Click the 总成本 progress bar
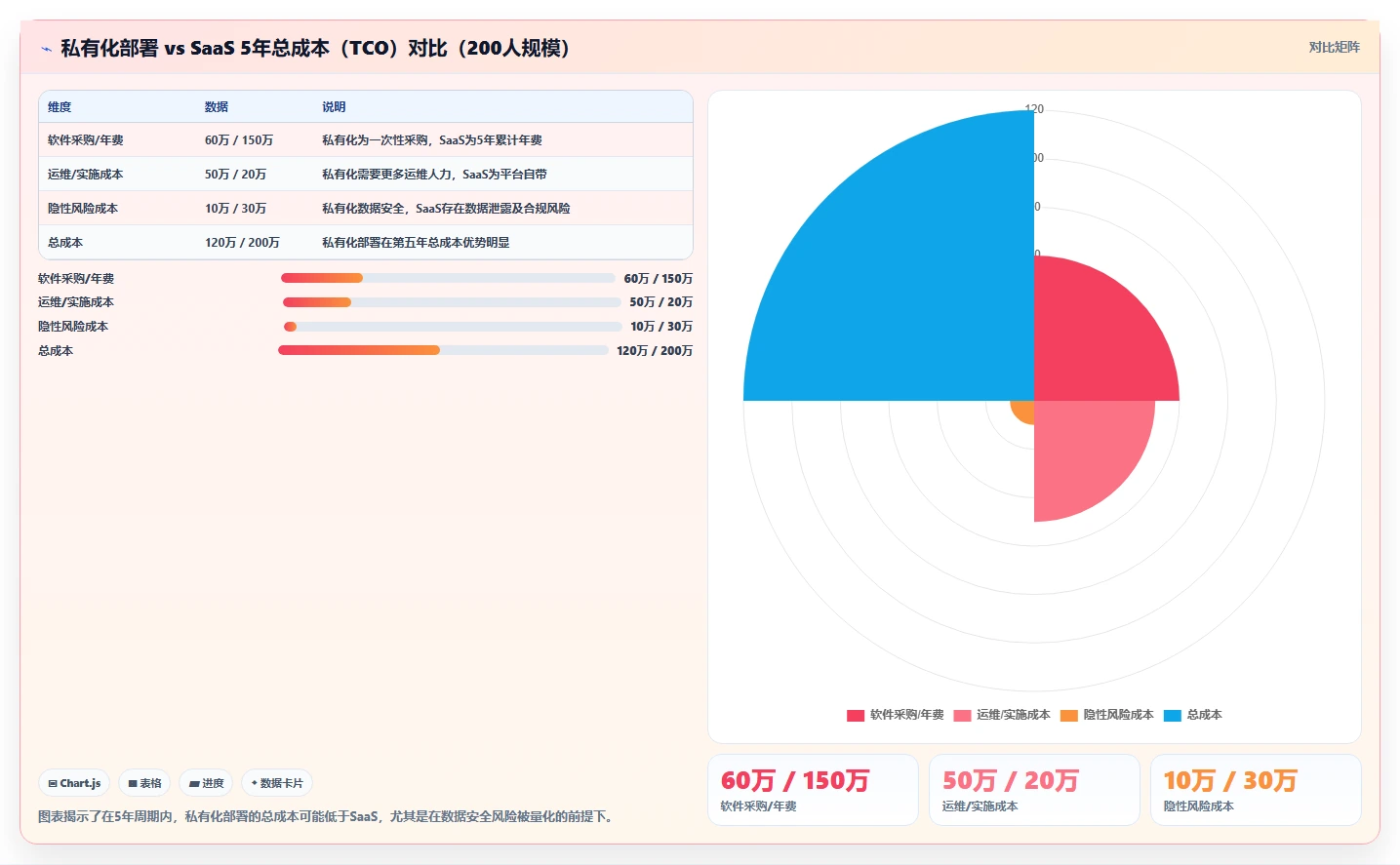Viewport: 1400px width, 865px height. tap(443, 350)
